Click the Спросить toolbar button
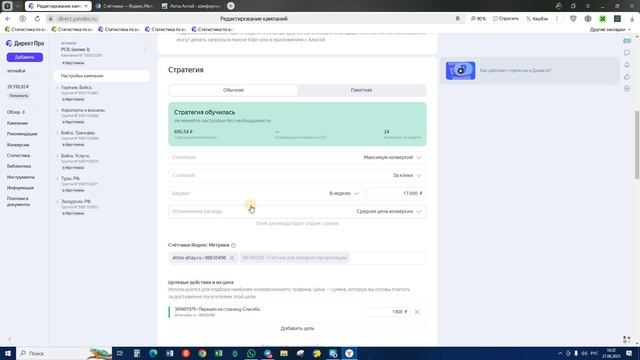Screen dimensions: 640x360 tap(505, 19)
